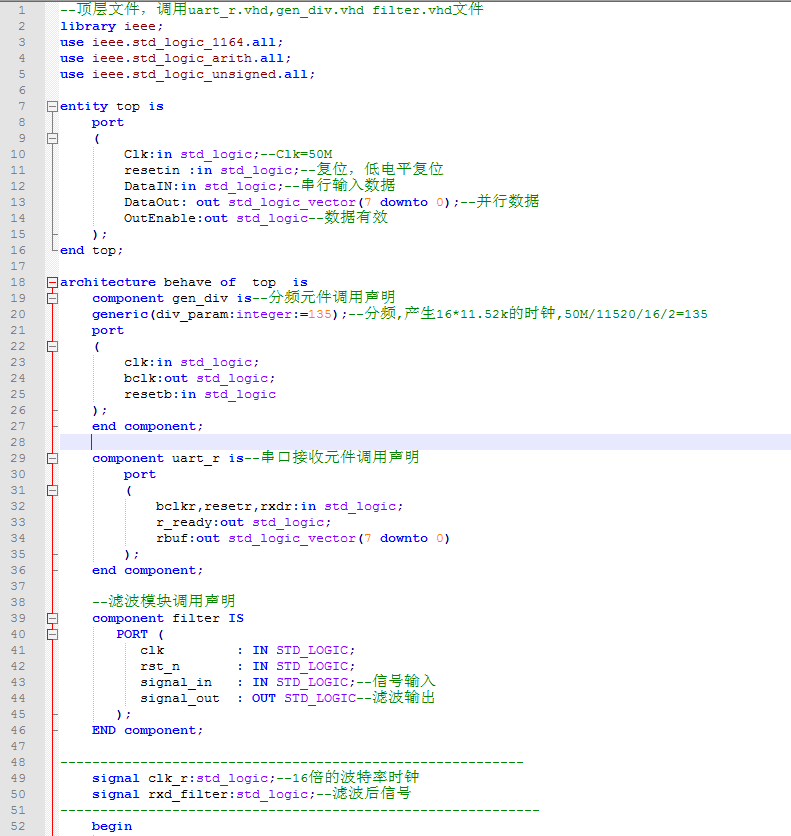This screenshot has height=836, width=791.
Task: Click 'END component;' on line 46
Action: (x=148, y=730)
